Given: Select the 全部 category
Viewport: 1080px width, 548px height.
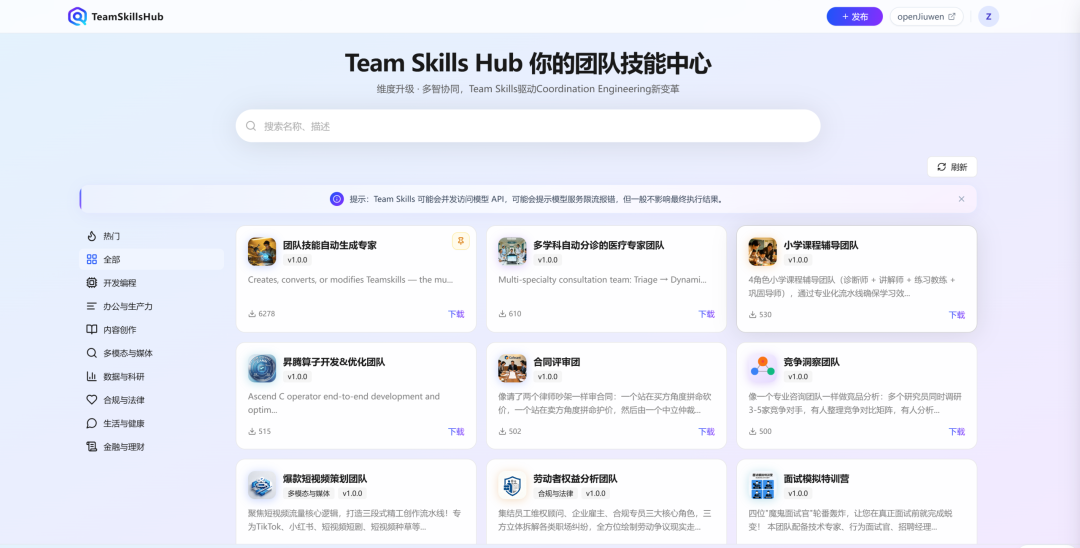Looking at the screenshot, I should tap(151, 260).
